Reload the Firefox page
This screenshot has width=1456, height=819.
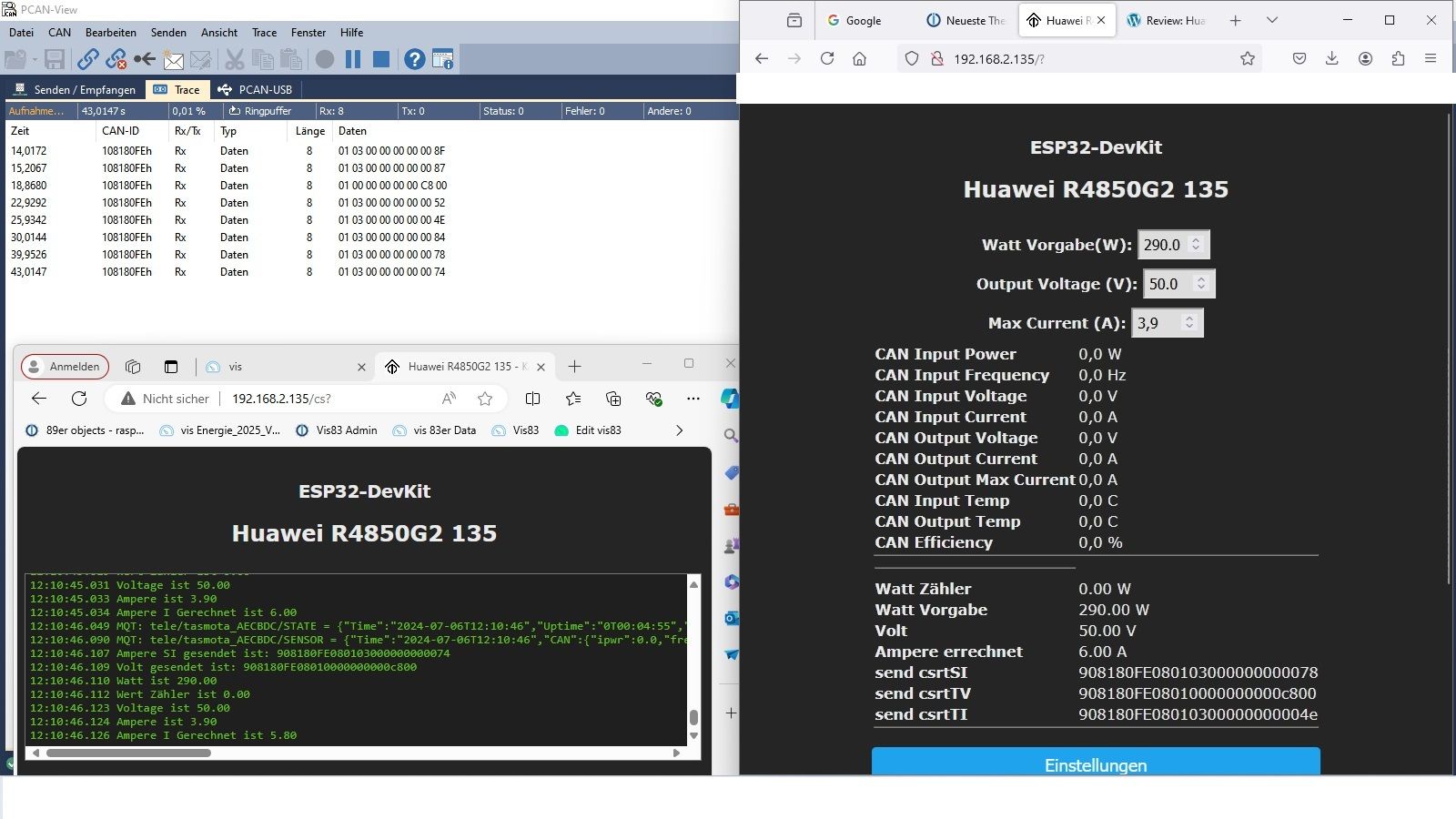[826, 58]
